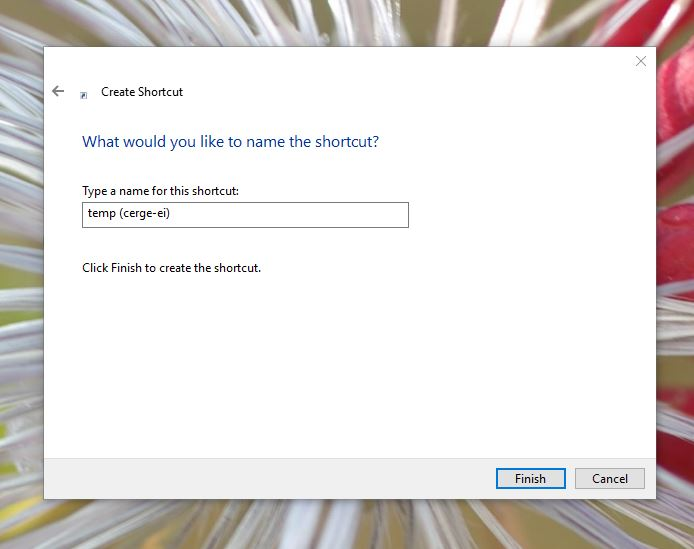Click "(cerge-ei)" text inside the name field
The height and width of the screenshot is (549, 694).
click(144, 214)
